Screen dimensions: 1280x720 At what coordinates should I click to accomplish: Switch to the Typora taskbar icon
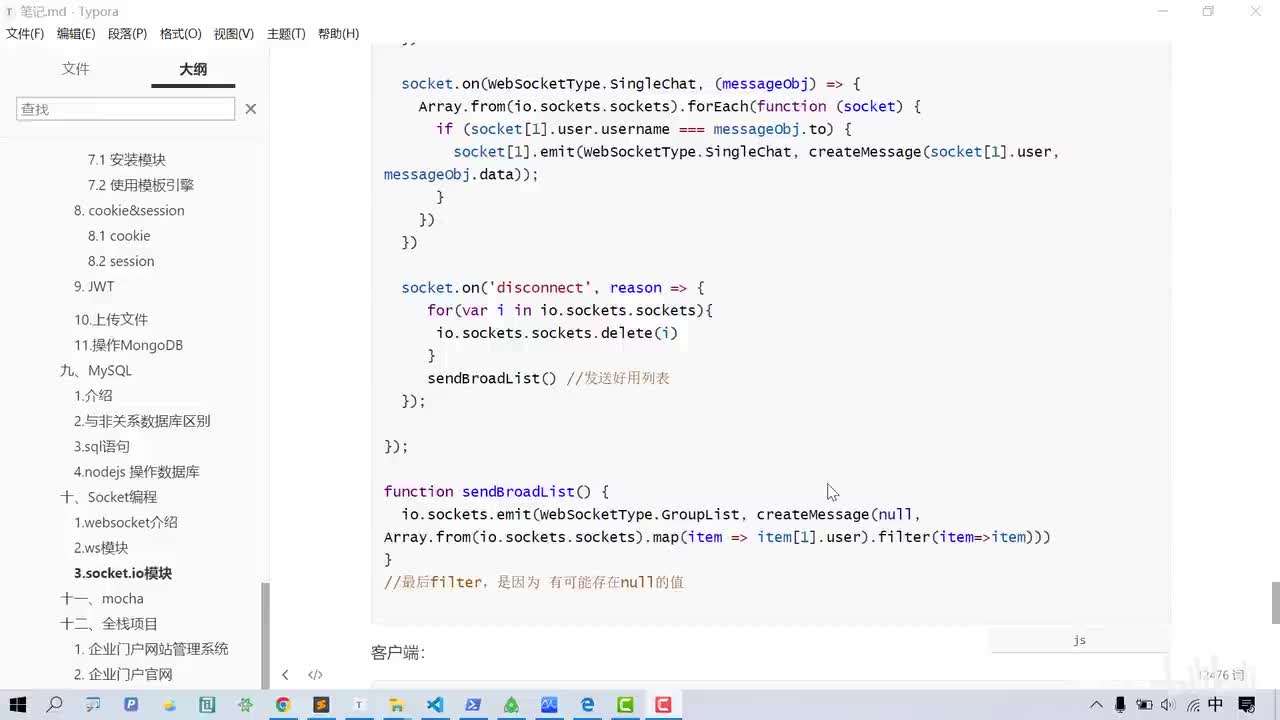359,705
